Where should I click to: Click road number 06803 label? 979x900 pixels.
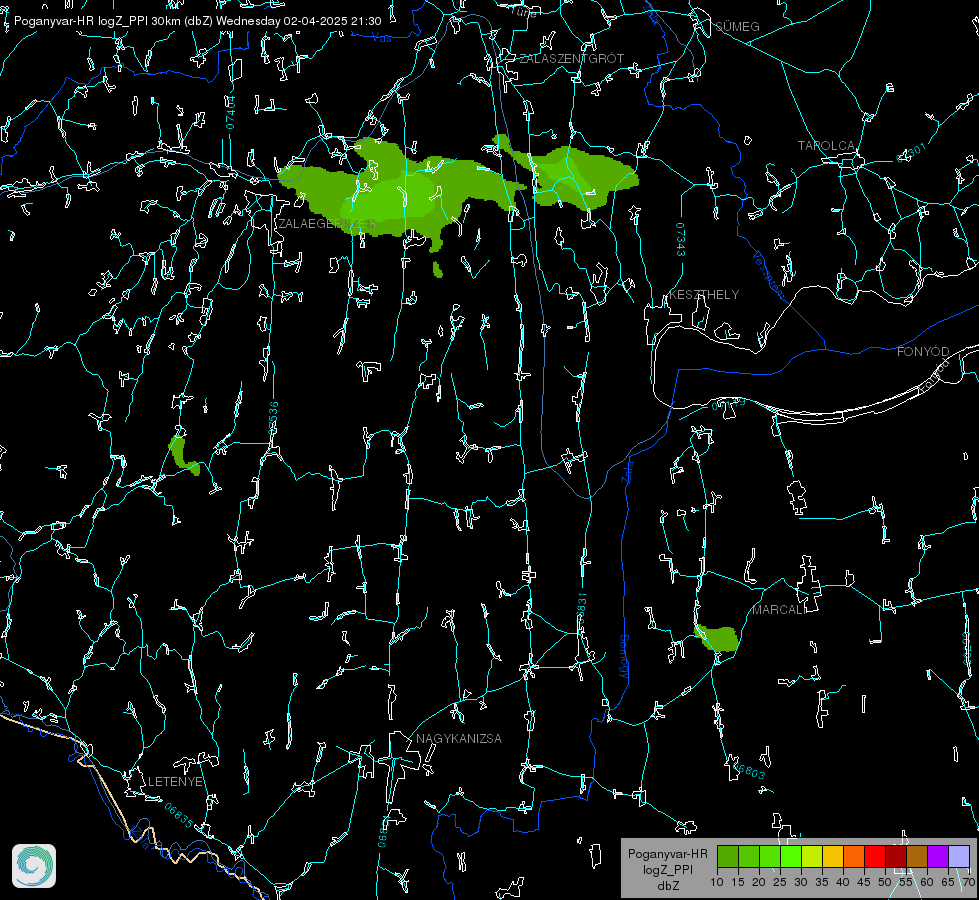748,769
